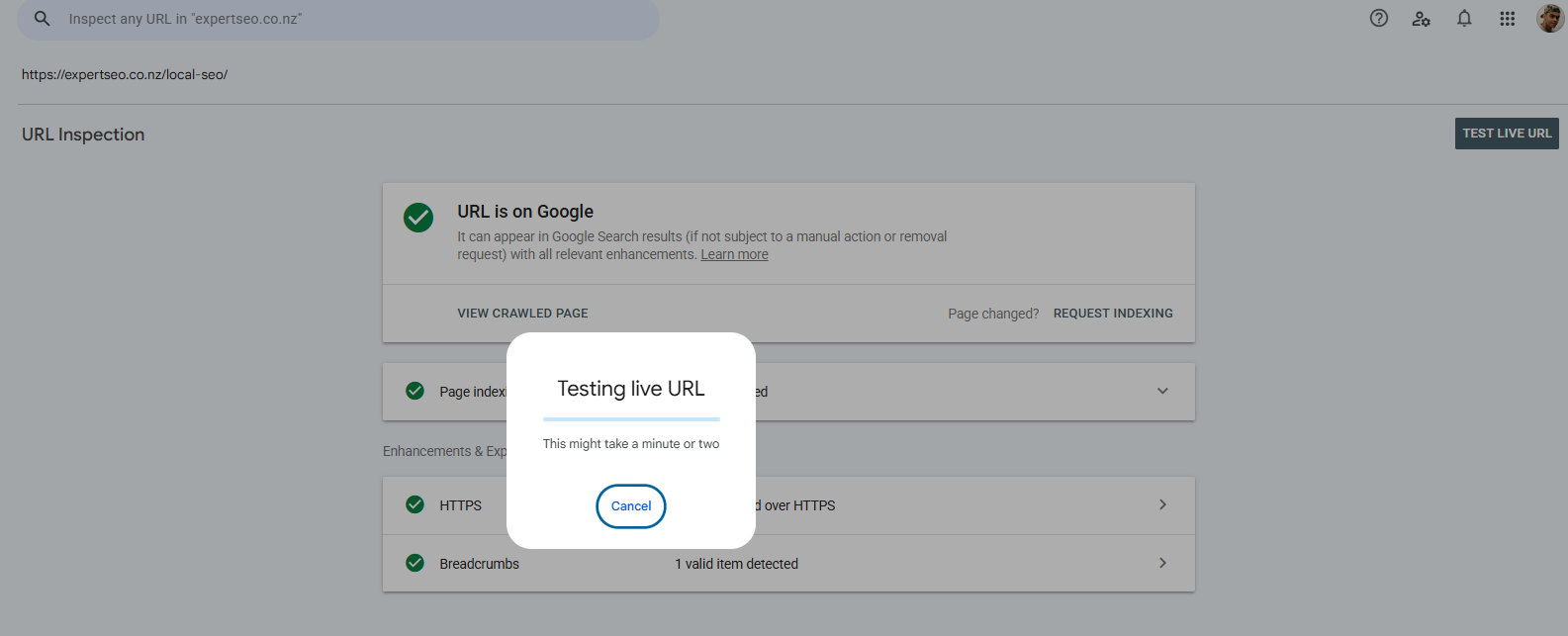The width and height of the screenshot is (1568, 636).
Task: Cancel the live URL test
Action: 631,506
